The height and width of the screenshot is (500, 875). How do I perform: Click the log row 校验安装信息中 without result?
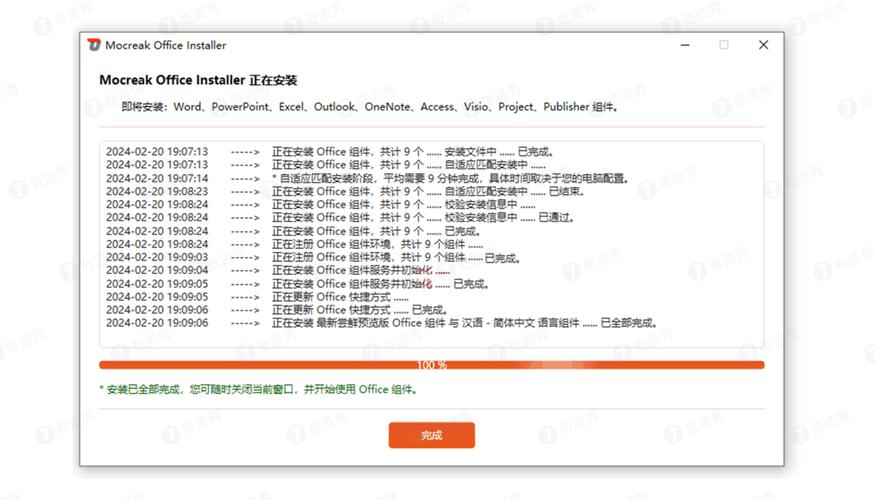tap(321, 204)
